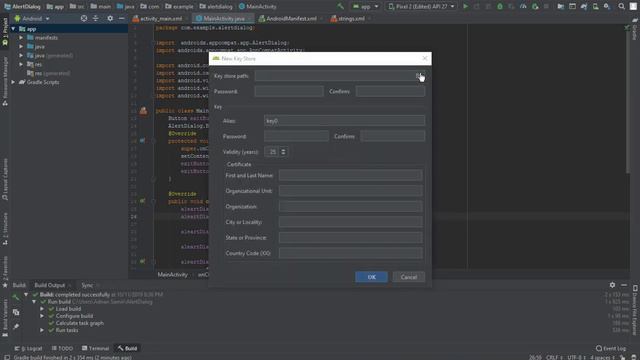The width and height of the screenshot is (640, 360).
Task: Expand the res folder
Action: click(21, 64)
